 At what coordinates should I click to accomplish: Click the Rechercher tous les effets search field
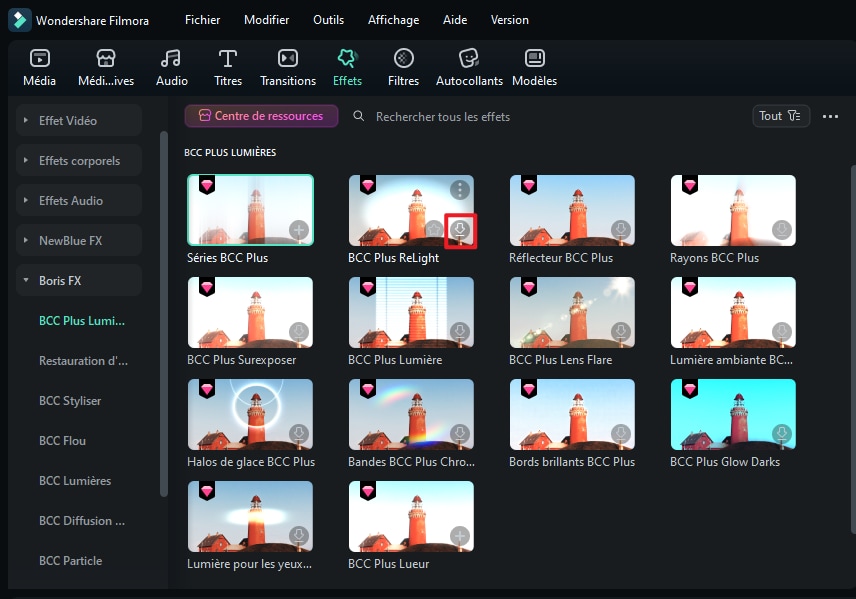(442, 116)
